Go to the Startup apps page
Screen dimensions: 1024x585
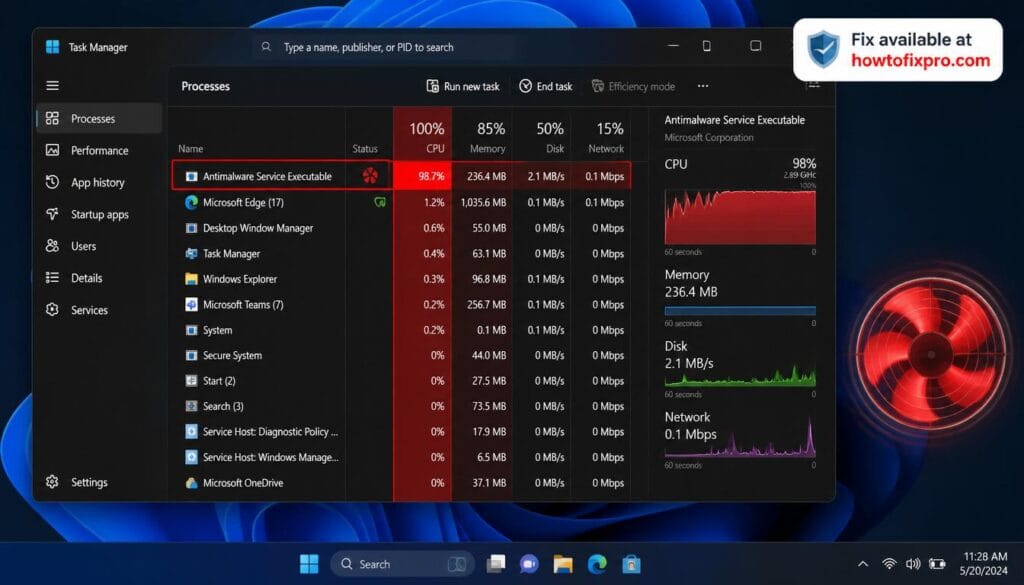click(99, 214)
